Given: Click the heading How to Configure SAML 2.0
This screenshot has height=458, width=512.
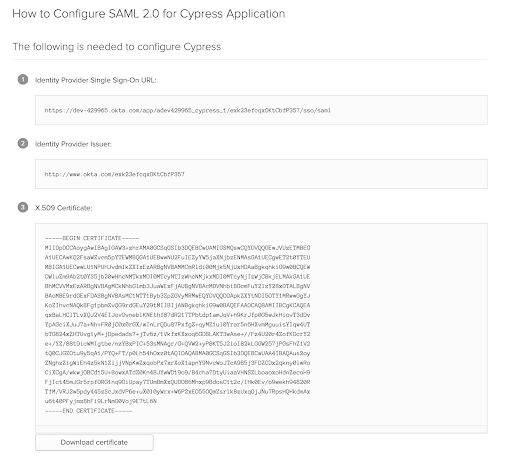Looking at the screenshot, I should click(149, 14).
